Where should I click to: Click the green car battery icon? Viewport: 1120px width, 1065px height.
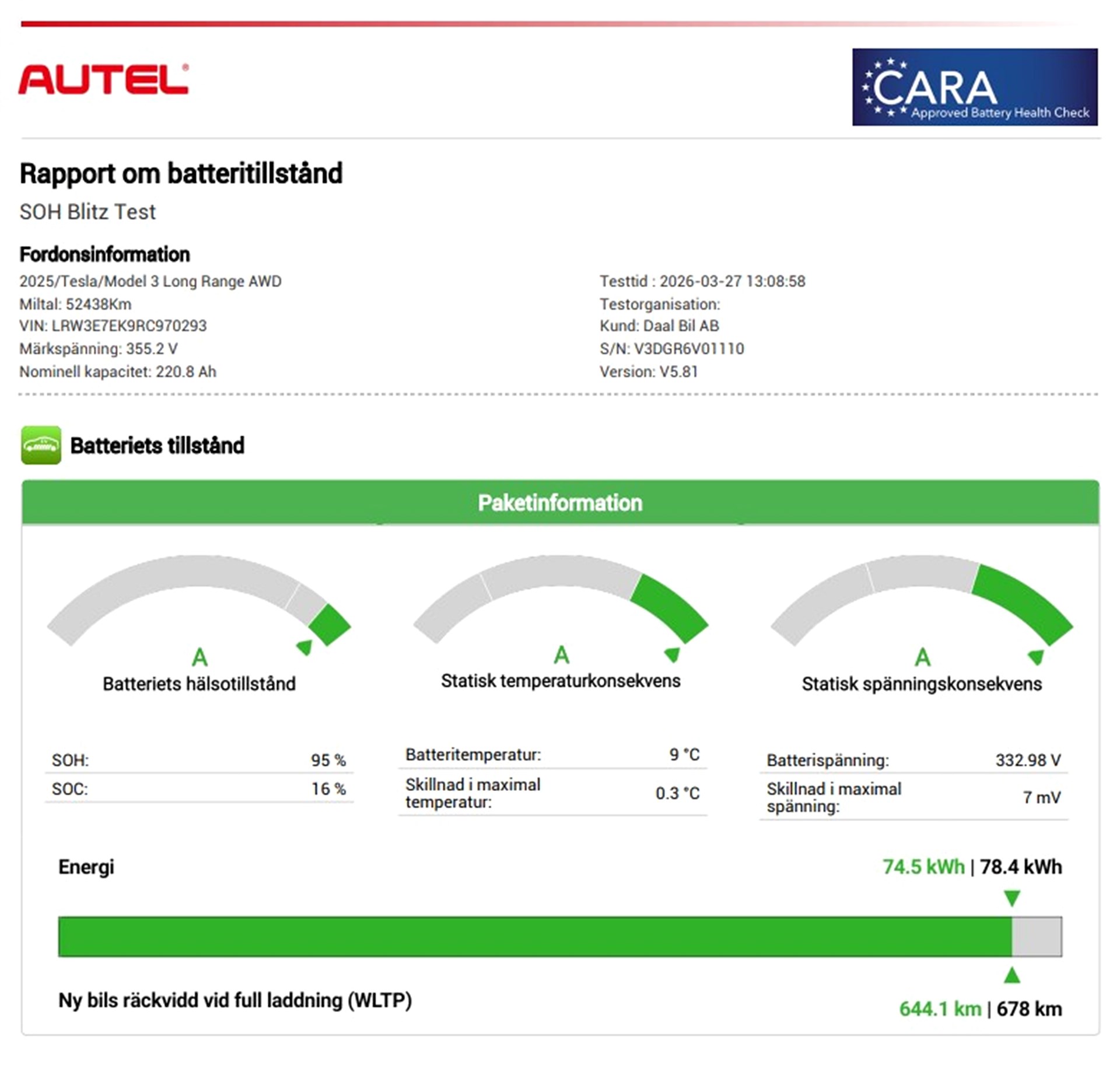[41, 445]
